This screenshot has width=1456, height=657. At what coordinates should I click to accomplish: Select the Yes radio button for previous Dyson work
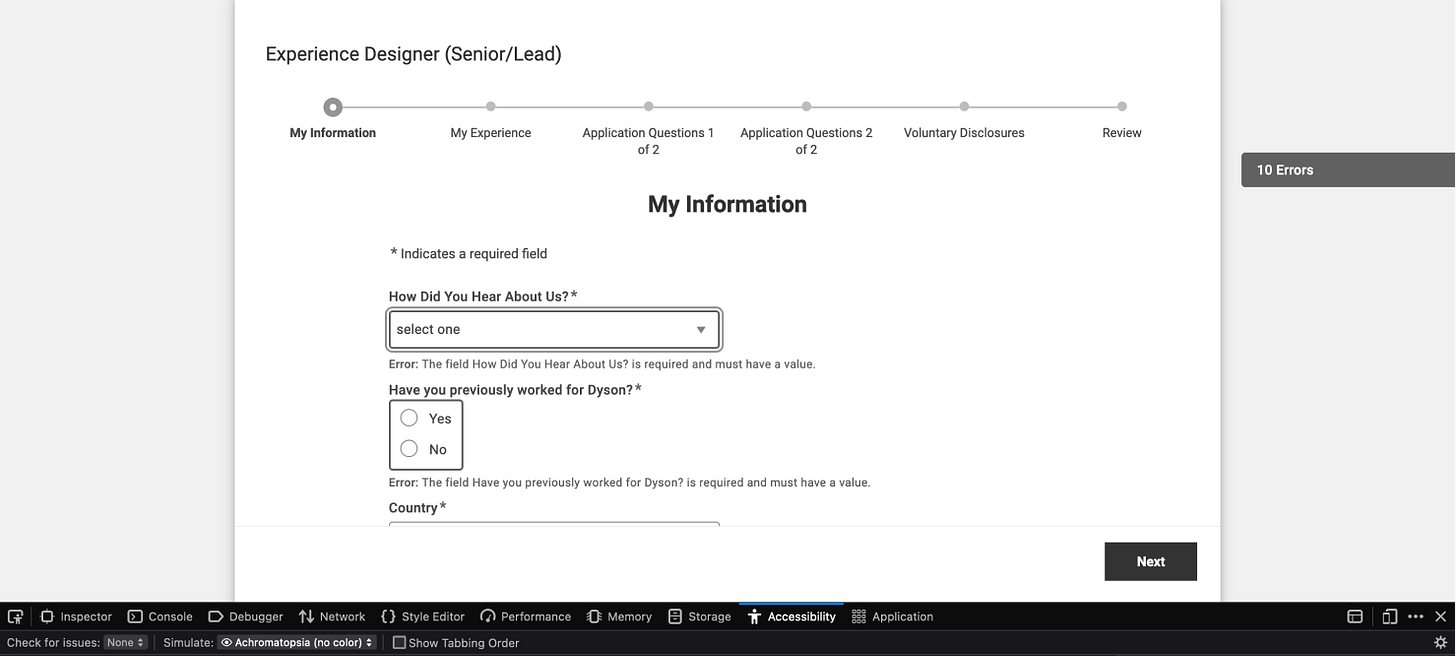tap(409, 418)
